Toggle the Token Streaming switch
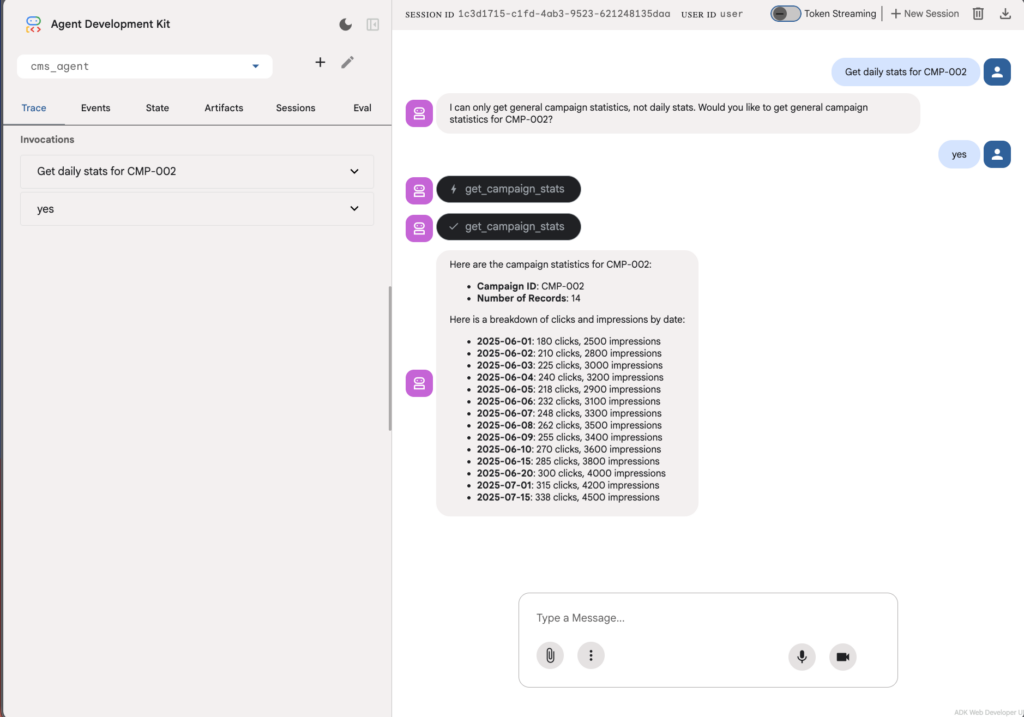The width and height of the screenshot is (1024, 717). 786,14
